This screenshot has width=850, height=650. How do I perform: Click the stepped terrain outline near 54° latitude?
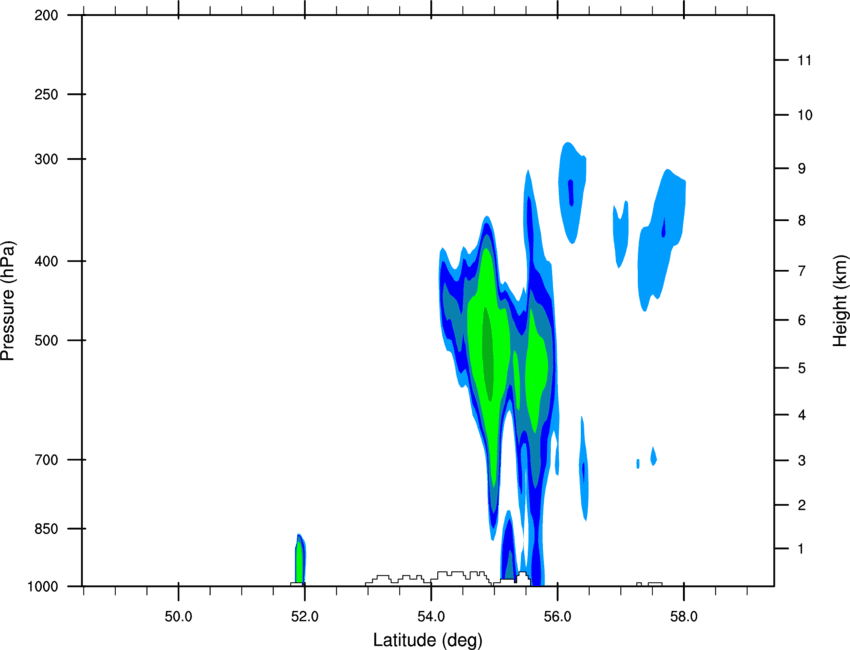coord(428,578)
